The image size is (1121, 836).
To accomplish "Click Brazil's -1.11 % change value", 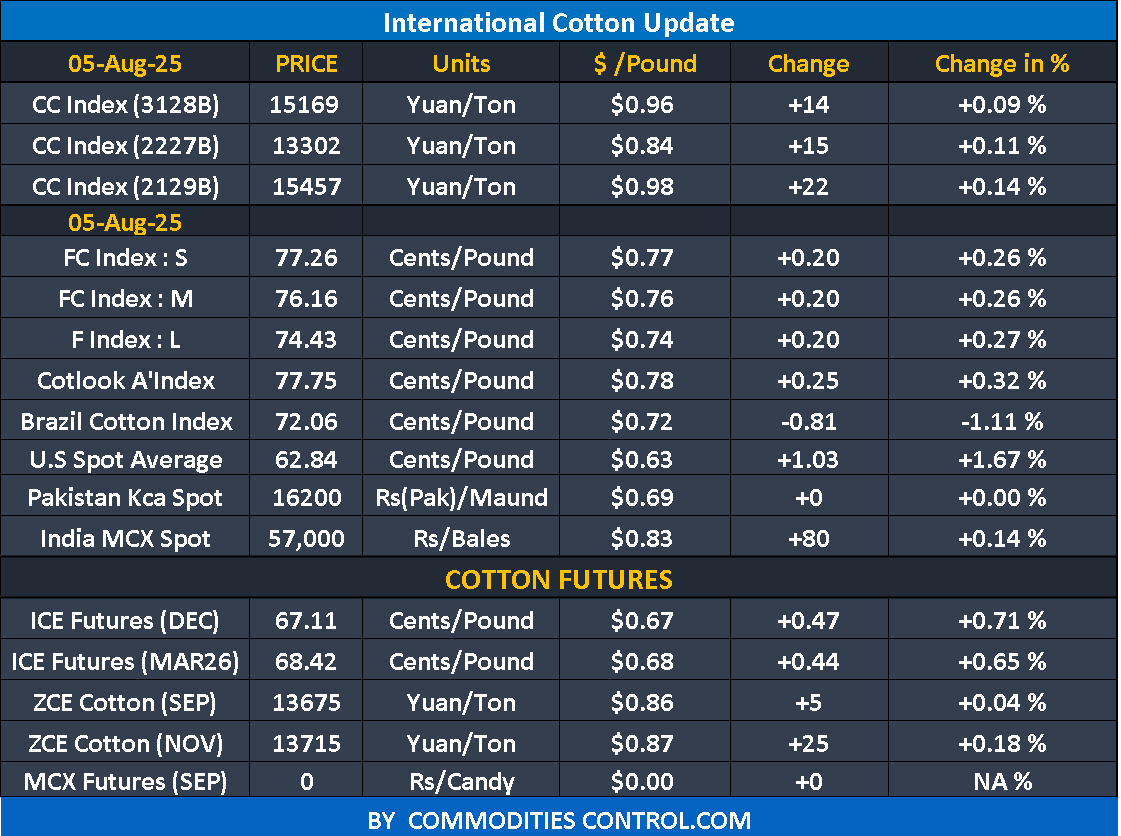I will [x=1001, y=421].
